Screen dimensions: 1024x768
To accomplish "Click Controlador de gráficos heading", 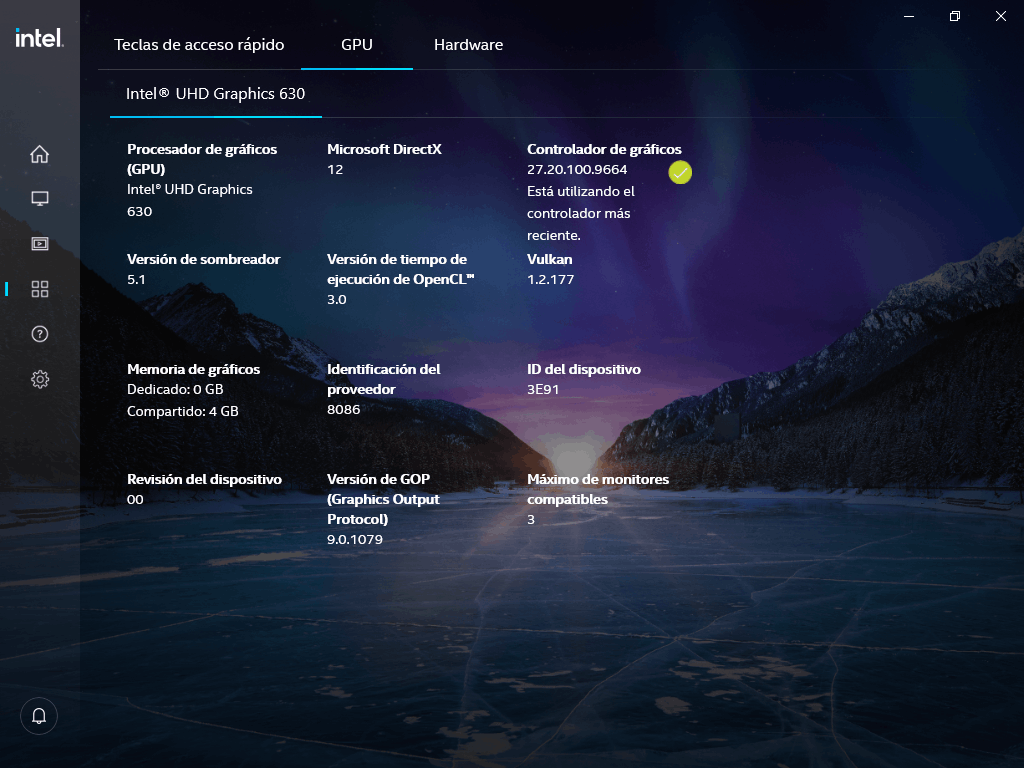I will [604, 150].
